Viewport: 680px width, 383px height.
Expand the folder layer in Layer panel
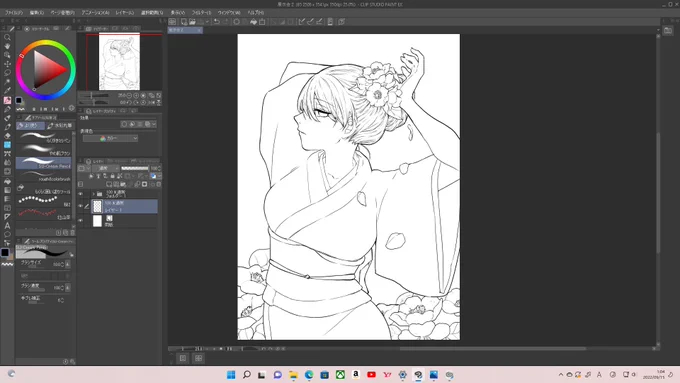[93, 194]
